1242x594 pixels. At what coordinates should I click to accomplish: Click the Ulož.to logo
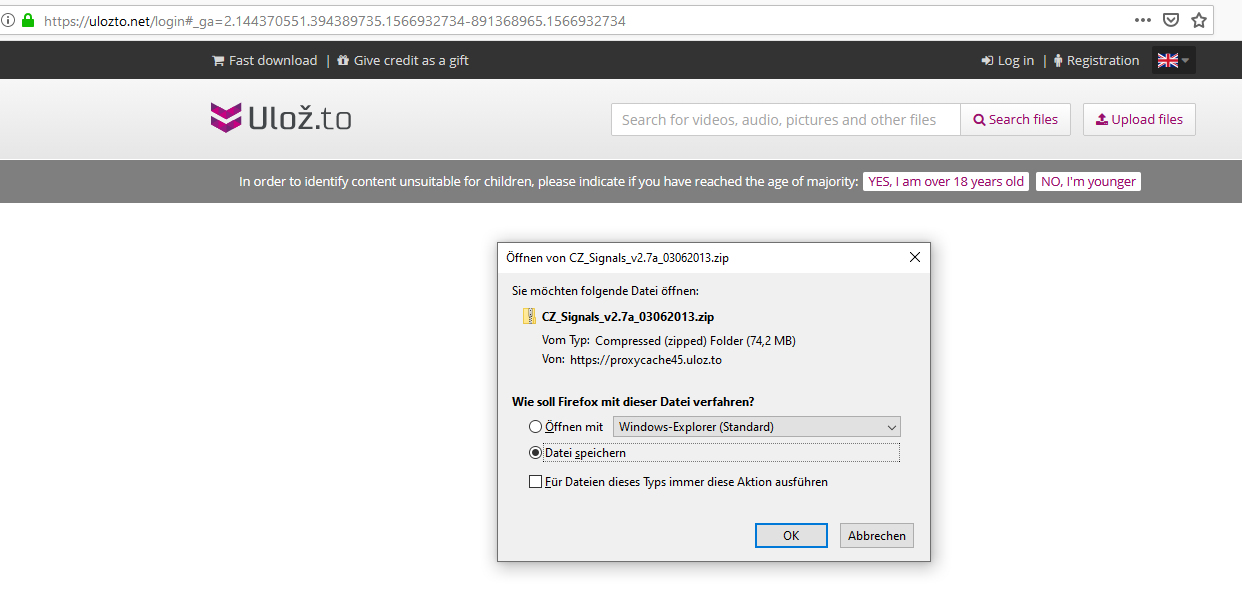(280, 118)
